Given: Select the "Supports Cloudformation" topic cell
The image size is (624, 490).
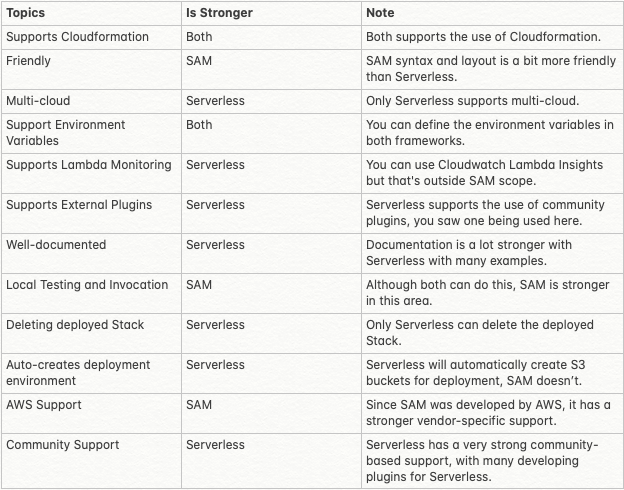Looking at the screenshot, I should click(x=77, y=37).
